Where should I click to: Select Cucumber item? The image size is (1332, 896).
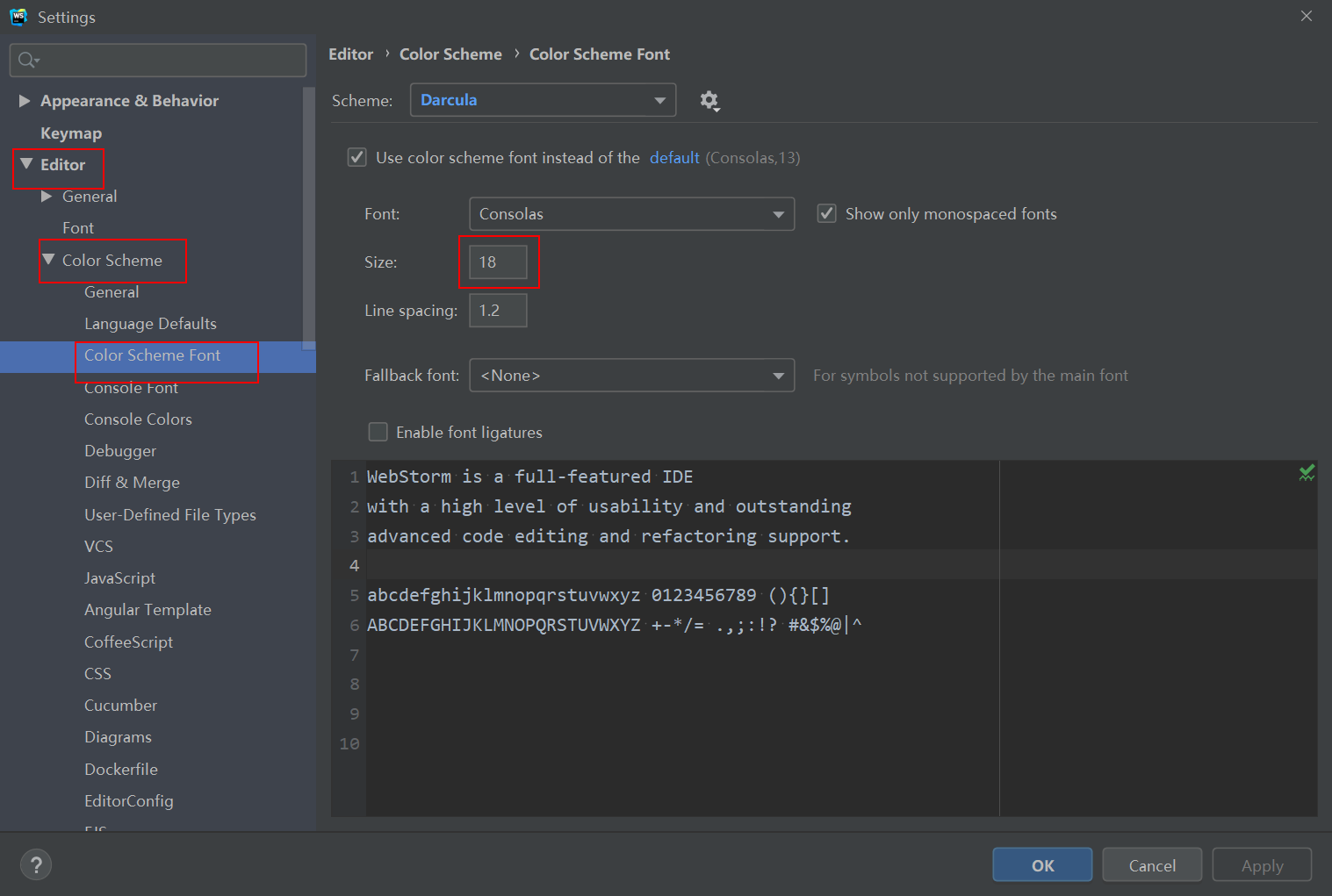(x=120, y=706)
